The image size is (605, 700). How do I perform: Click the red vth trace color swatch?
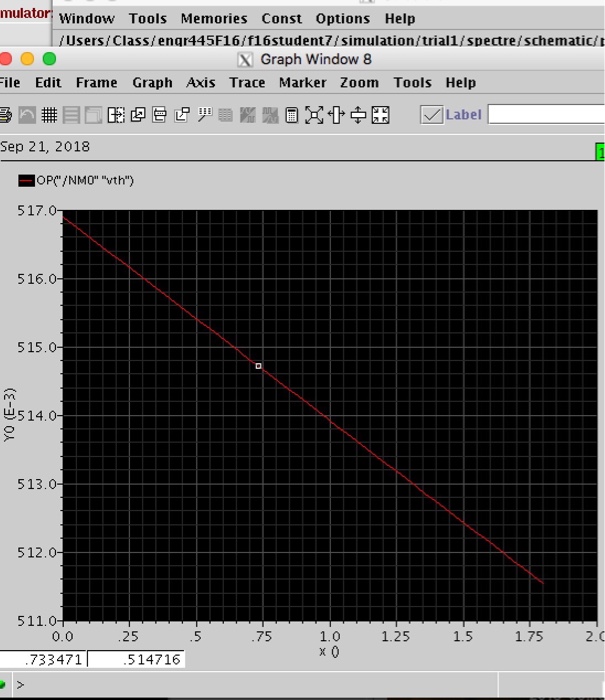pos(26,181)
